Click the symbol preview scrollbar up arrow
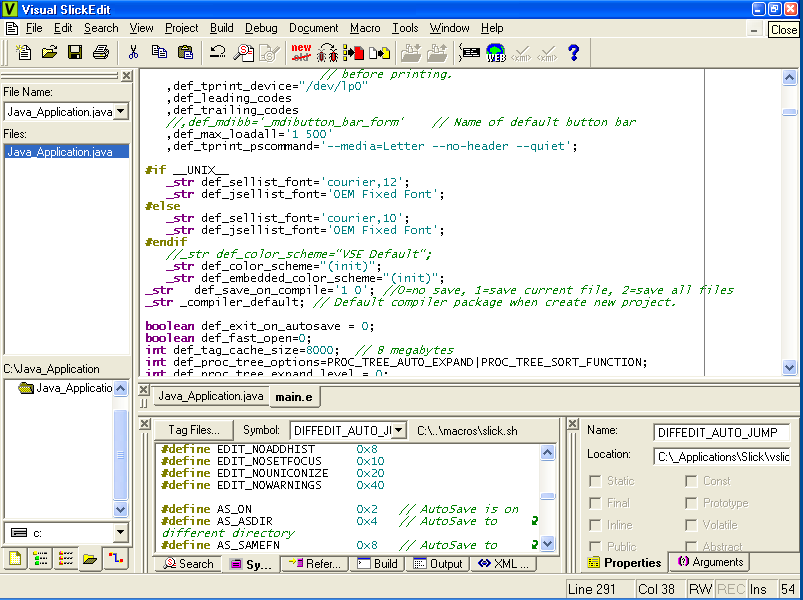 coord(547,453)
